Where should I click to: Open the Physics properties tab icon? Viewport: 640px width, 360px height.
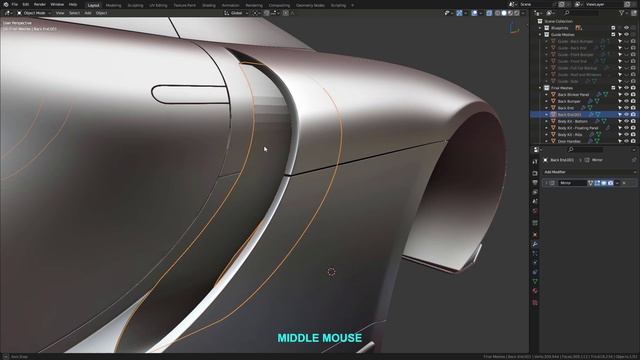coord(535,262)
